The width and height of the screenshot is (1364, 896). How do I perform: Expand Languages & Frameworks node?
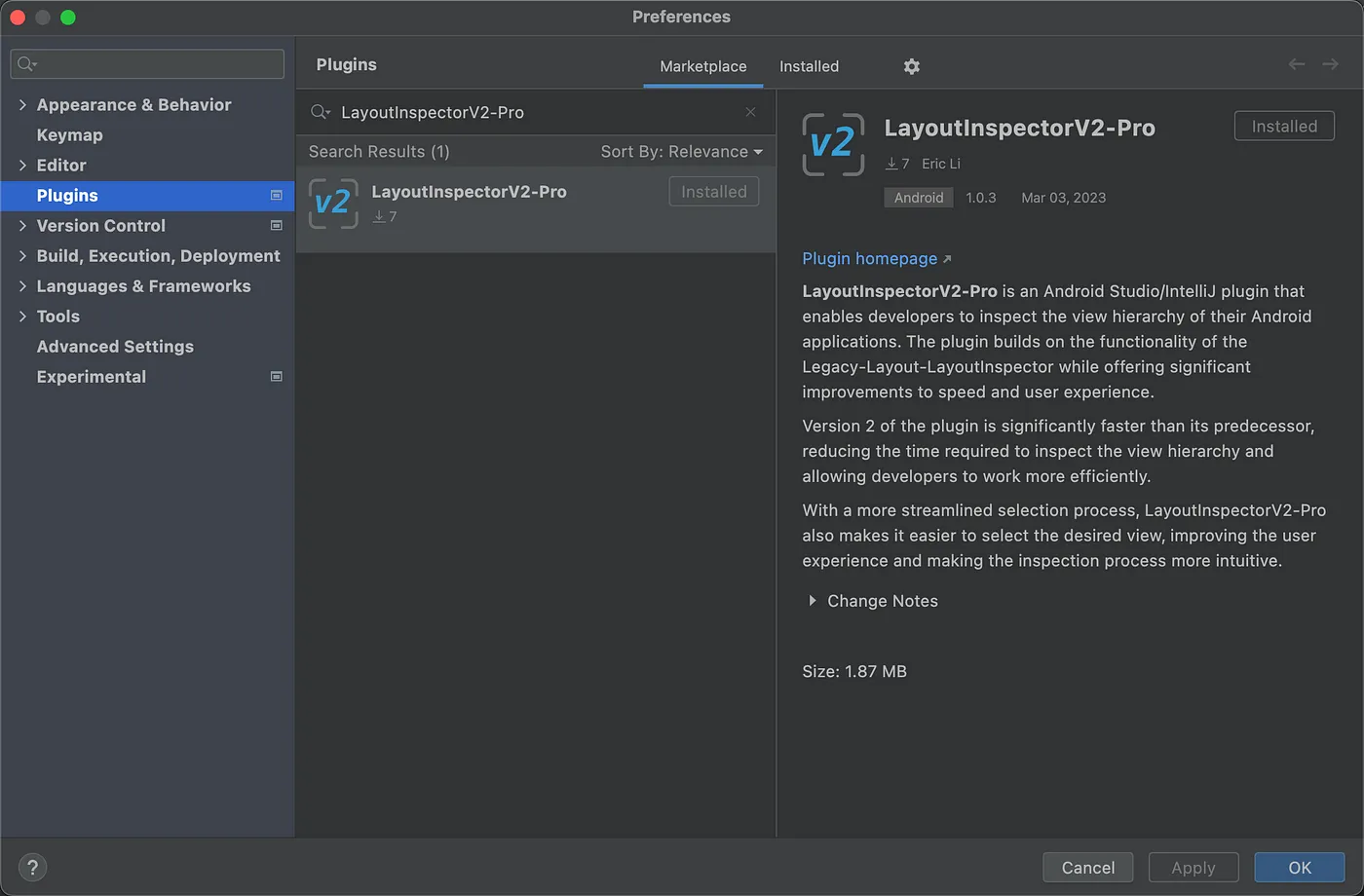click(x=22, y=286)
